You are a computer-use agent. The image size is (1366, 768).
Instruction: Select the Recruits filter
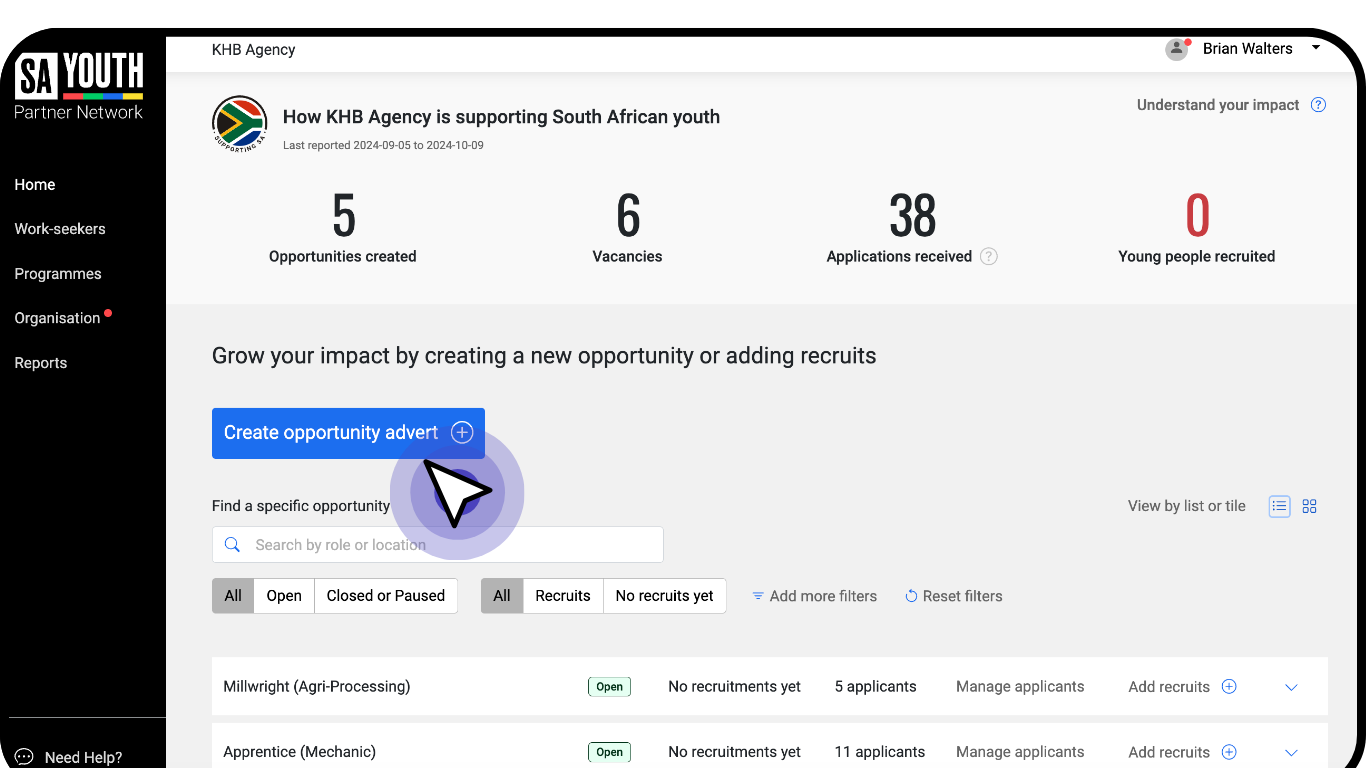[563, 596]
